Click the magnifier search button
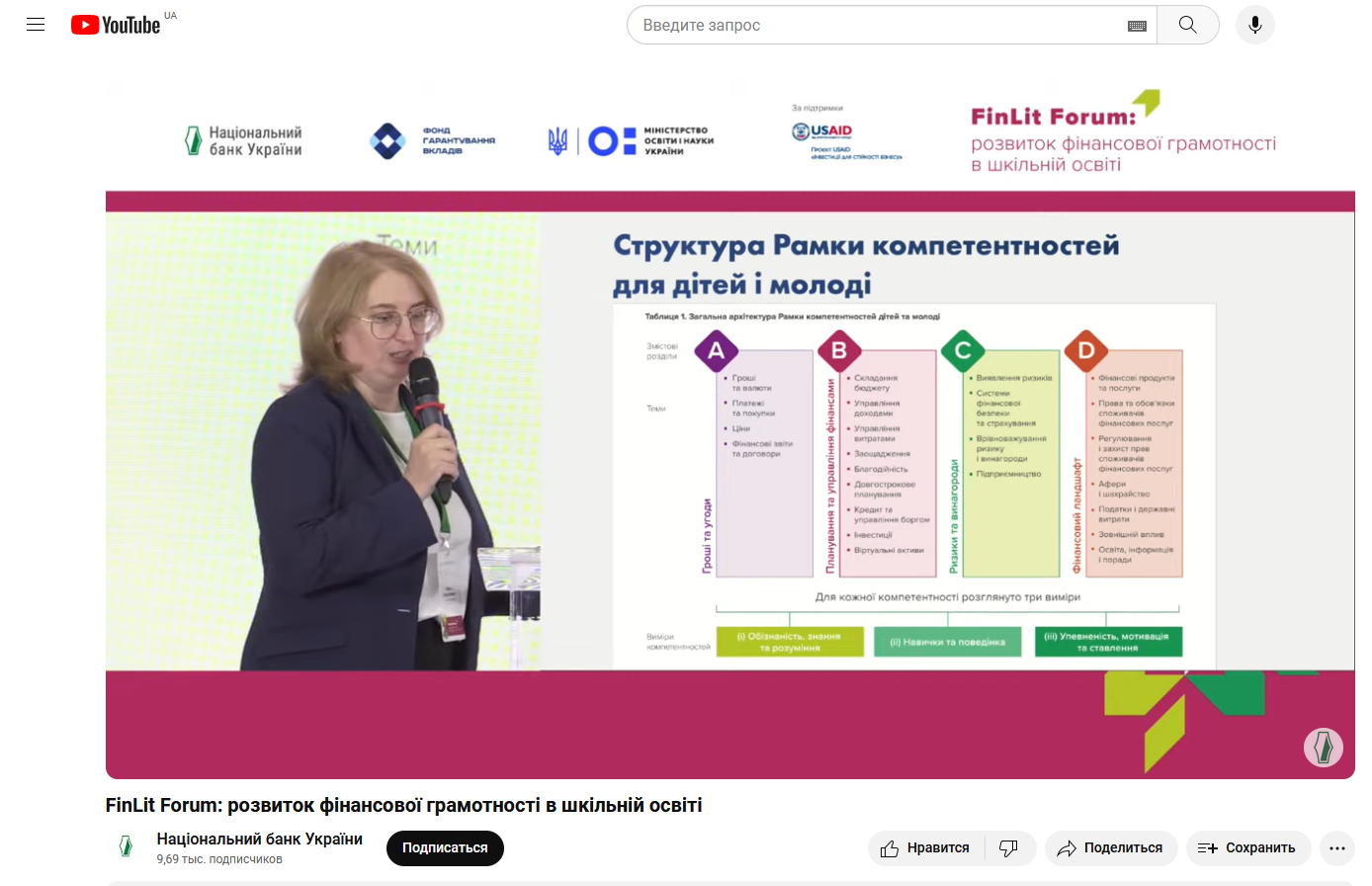This screenshot has height=886, width=1372. pos(1188,25)
